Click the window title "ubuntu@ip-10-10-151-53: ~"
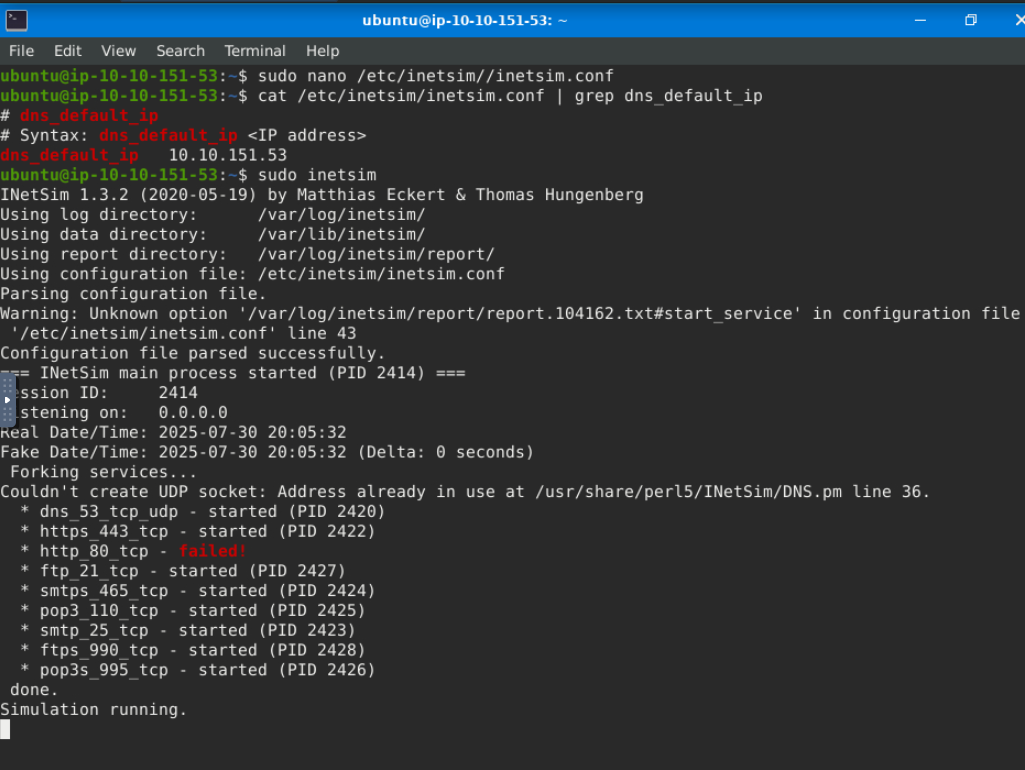 point(465,20)
